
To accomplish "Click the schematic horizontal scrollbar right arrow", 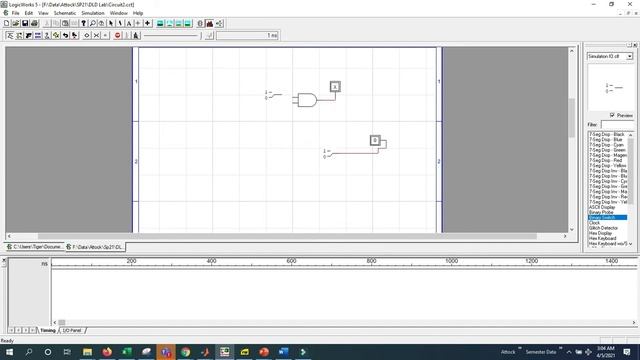I will pyautogui.click(x=565, y=236).
